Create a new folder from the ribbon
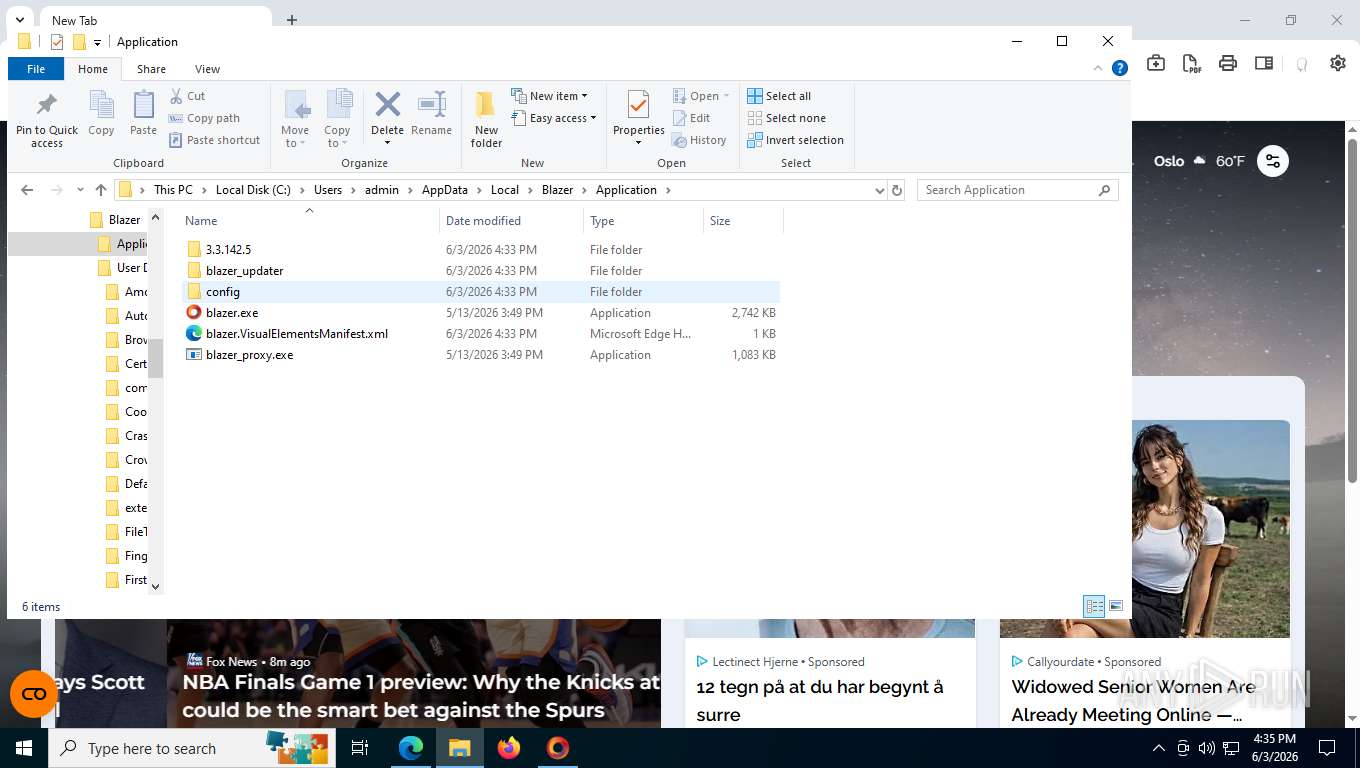The image size is (1360, 768). [486, 120]
